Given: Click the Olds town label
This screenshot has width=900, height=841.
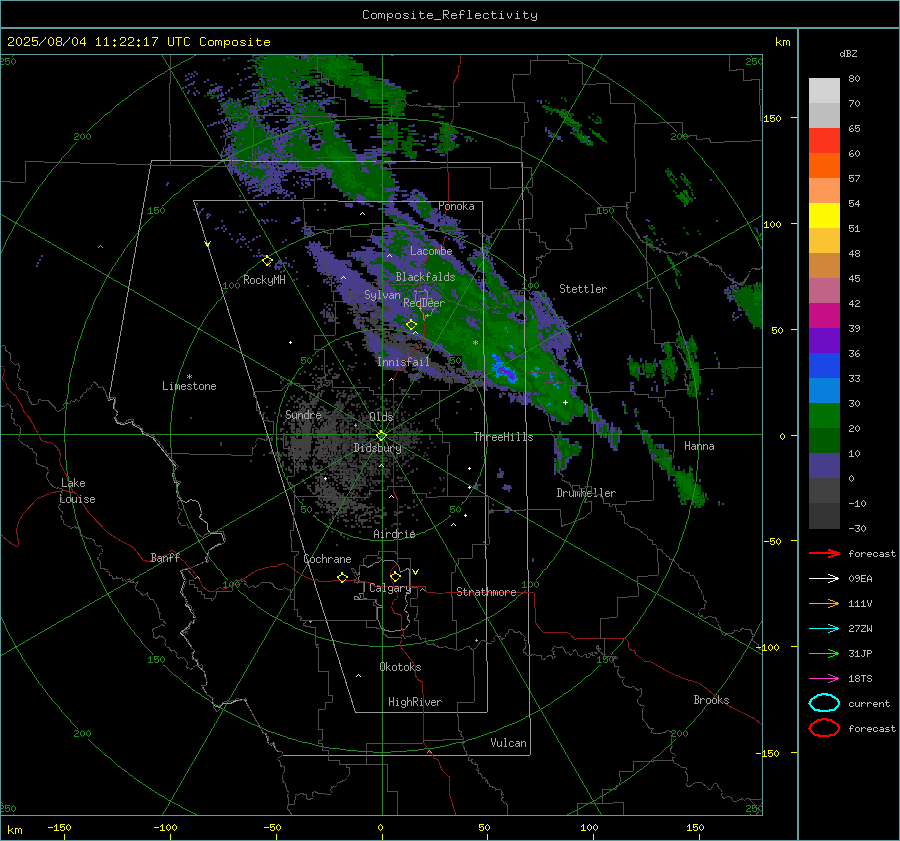Looking at the screenshot, I should 381,417.
